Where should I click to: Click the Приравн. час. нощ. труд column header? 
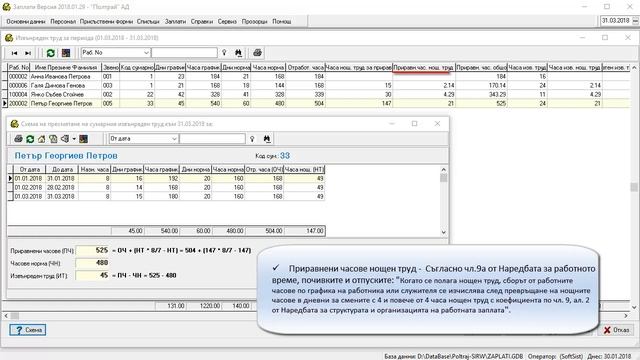(x=424, y=67)
